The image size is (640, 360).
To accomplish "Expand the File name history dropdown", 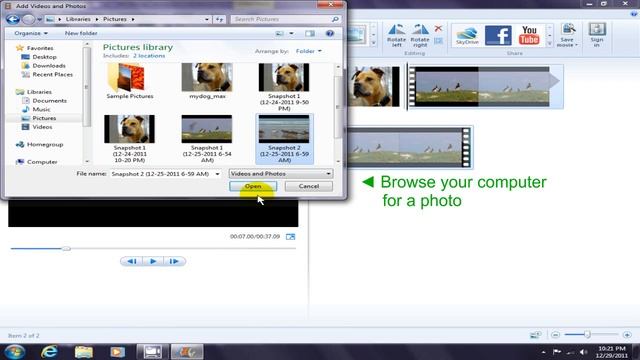I will 217,174.
